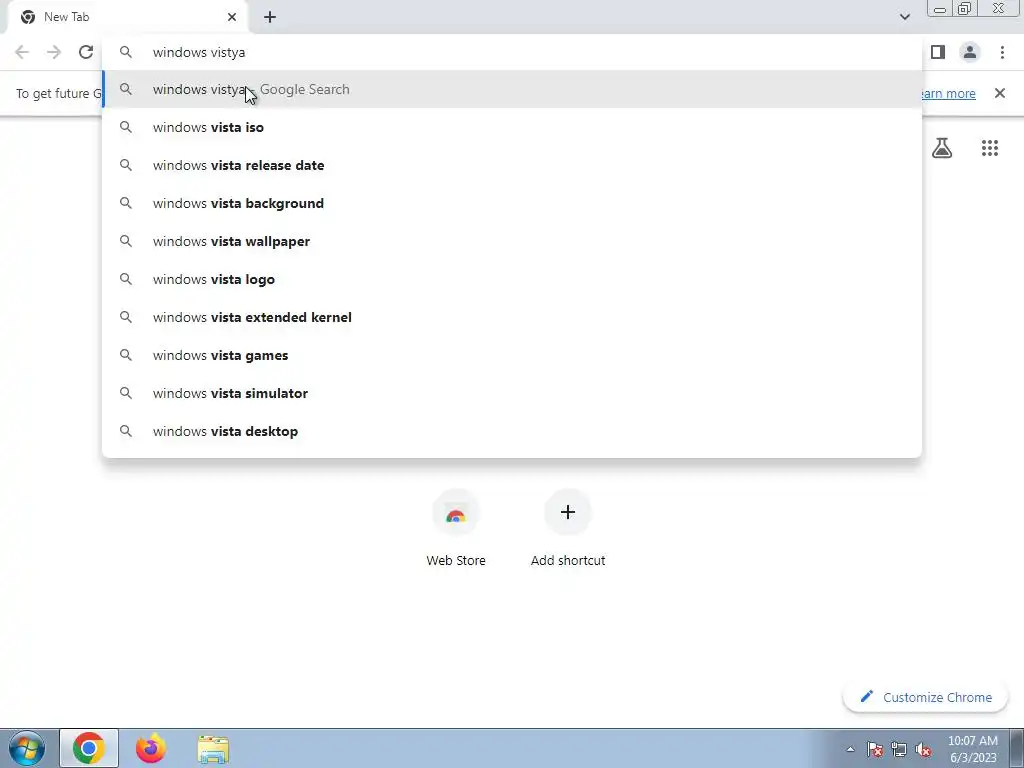Open the Search Labs flask icon

942,148
